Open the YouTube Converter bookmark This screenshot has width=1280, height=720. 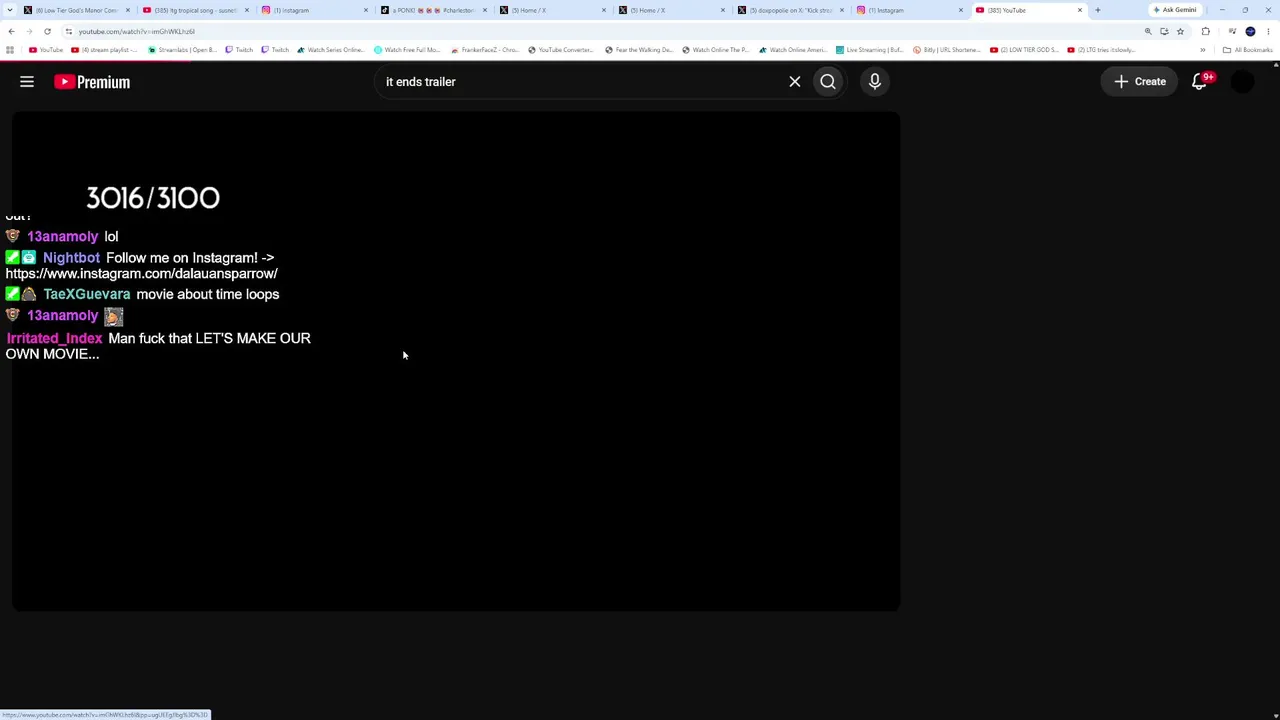coord(561,50)
